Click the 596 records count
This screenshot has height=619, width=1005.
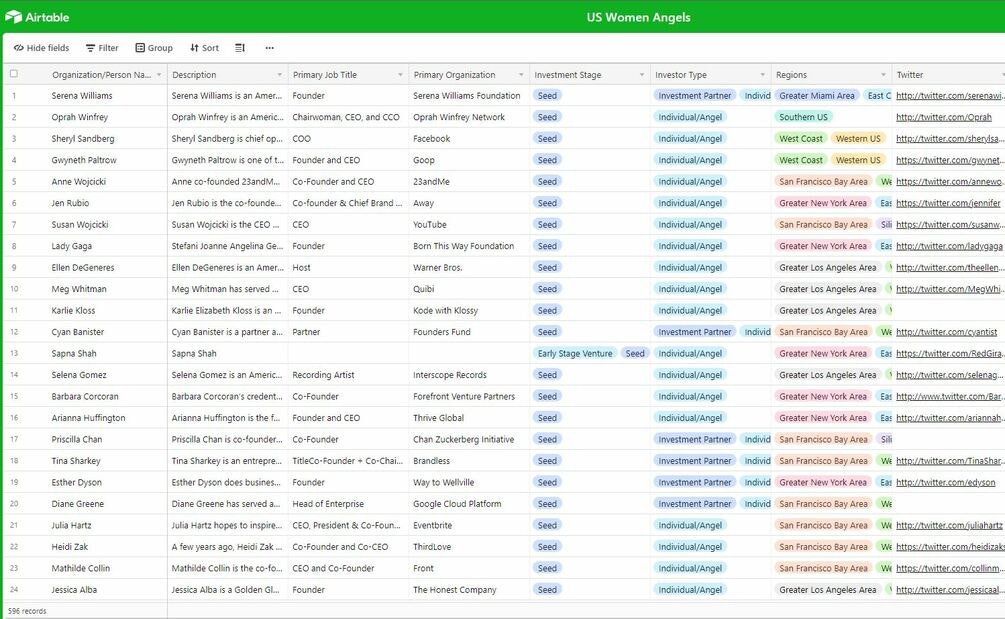point(27,611)
